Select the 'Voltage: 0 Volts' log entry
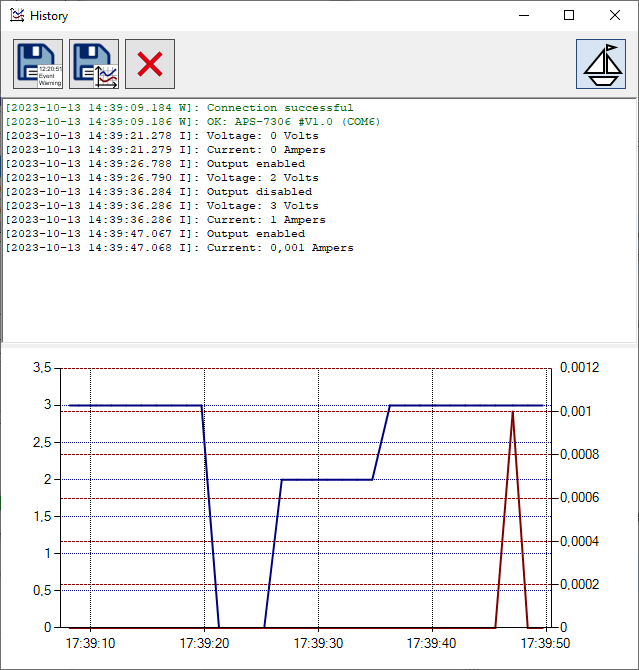The width and height of the screenshot is (639, 670). [x=162, y=136]
